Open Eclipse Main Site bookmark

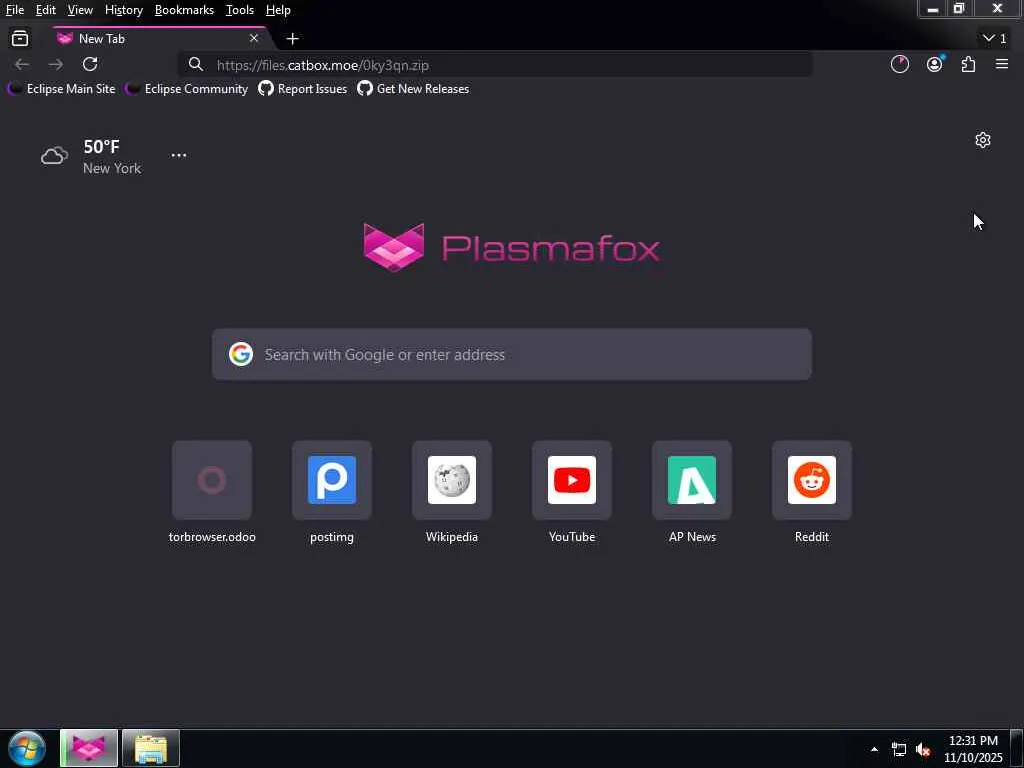click(x=61, y=89)
